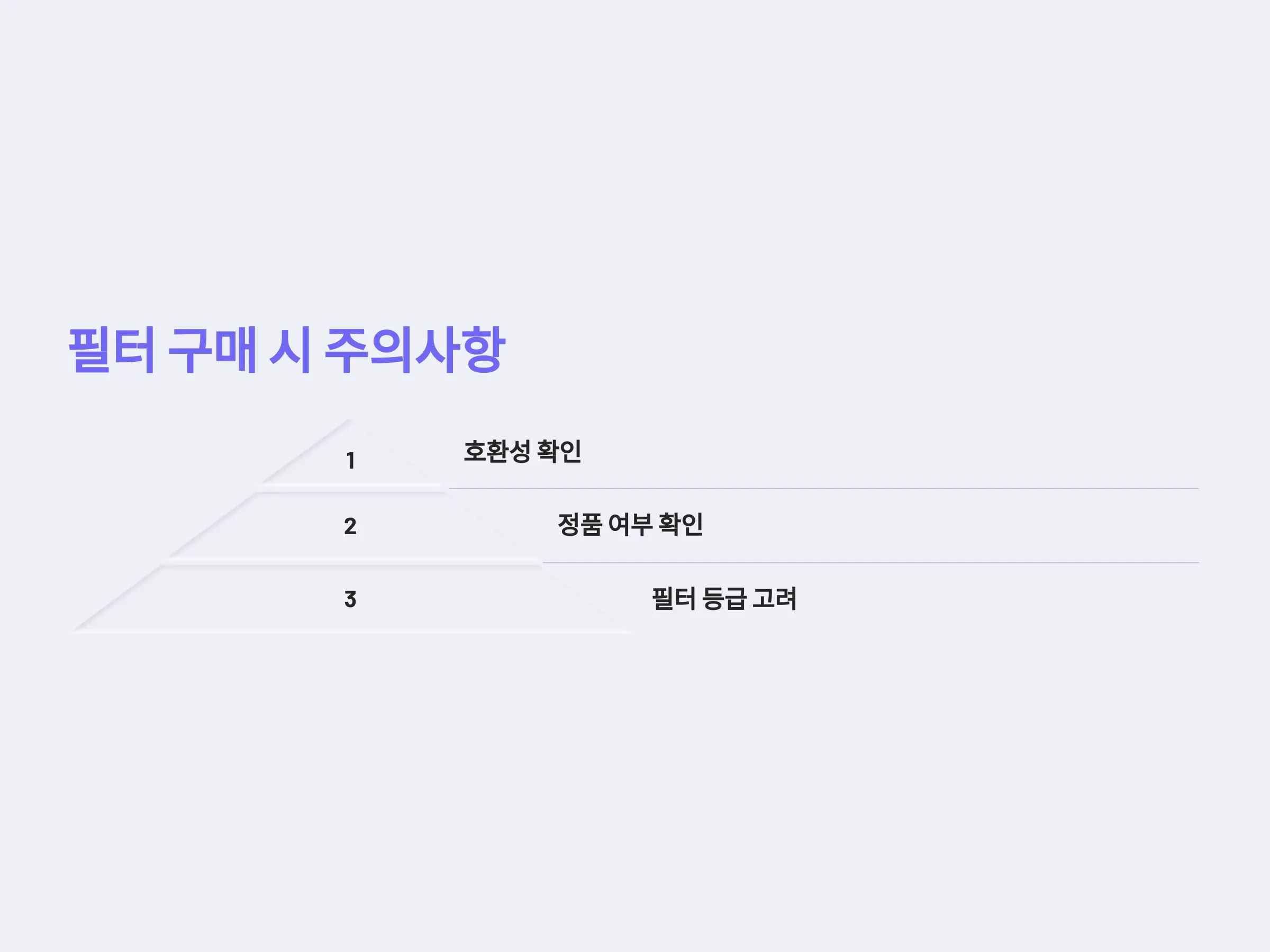The image size is (1270, 952).
Task: Select number 2 in the pyramid middle tier
Action: coord(350,526)
